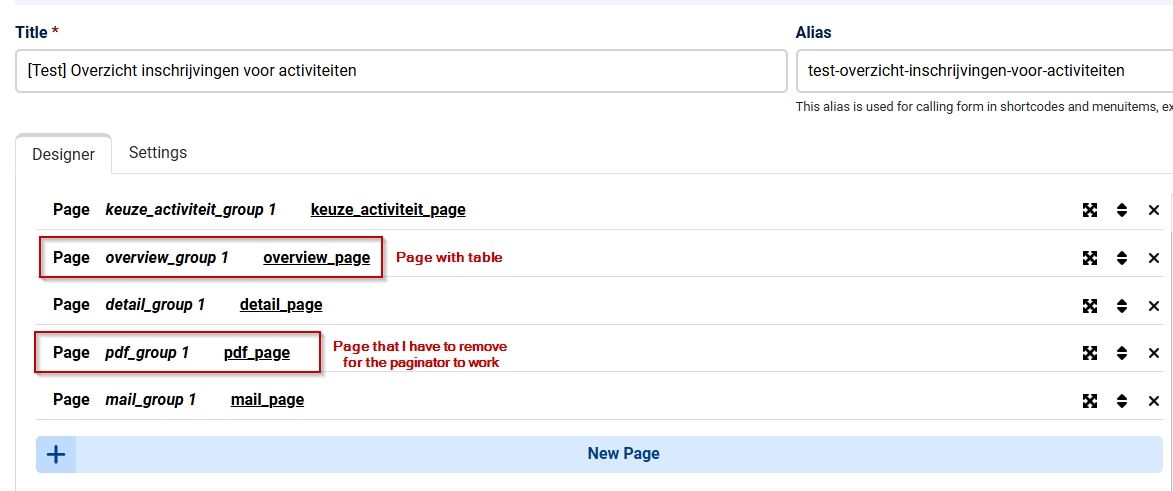Image resolution: width=1173 pixels, height=491 pixels.
Task: Expand the keuze_activiteit_page row with fullscreen icon
Action: click(1090, 210)
